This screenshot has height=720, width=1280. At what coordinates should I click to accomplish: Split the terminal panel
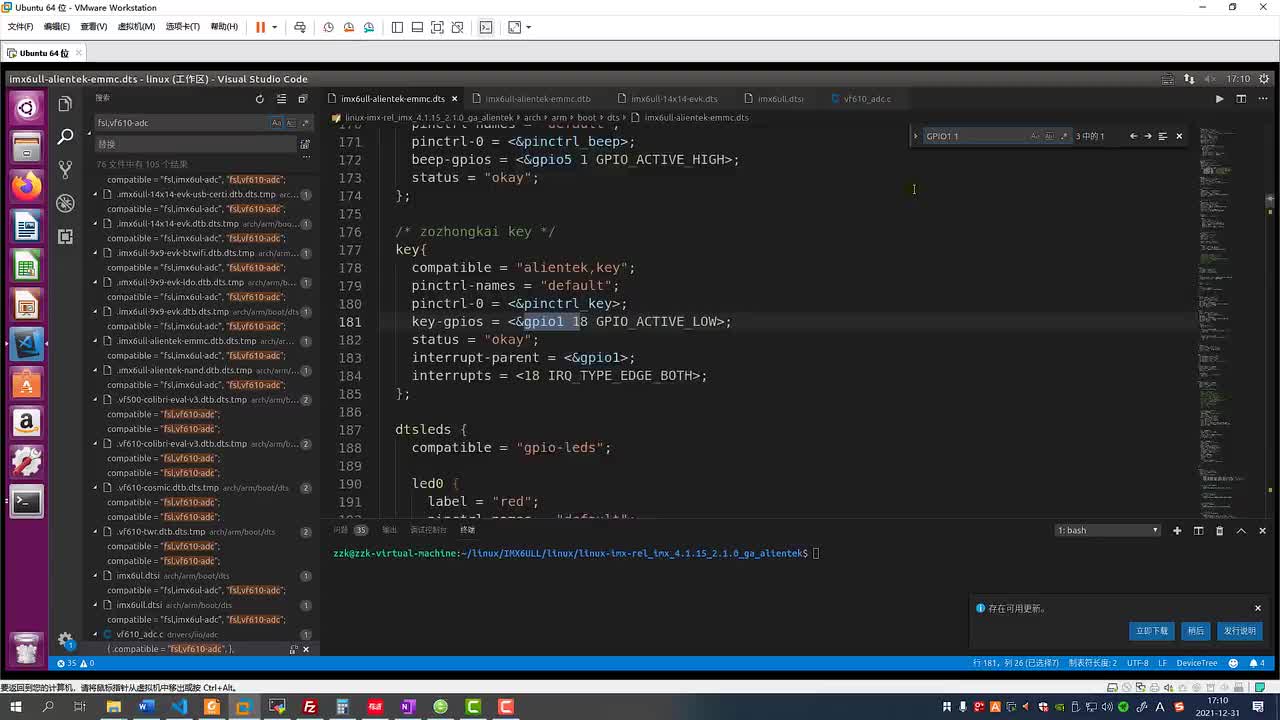coord(1198,530)
